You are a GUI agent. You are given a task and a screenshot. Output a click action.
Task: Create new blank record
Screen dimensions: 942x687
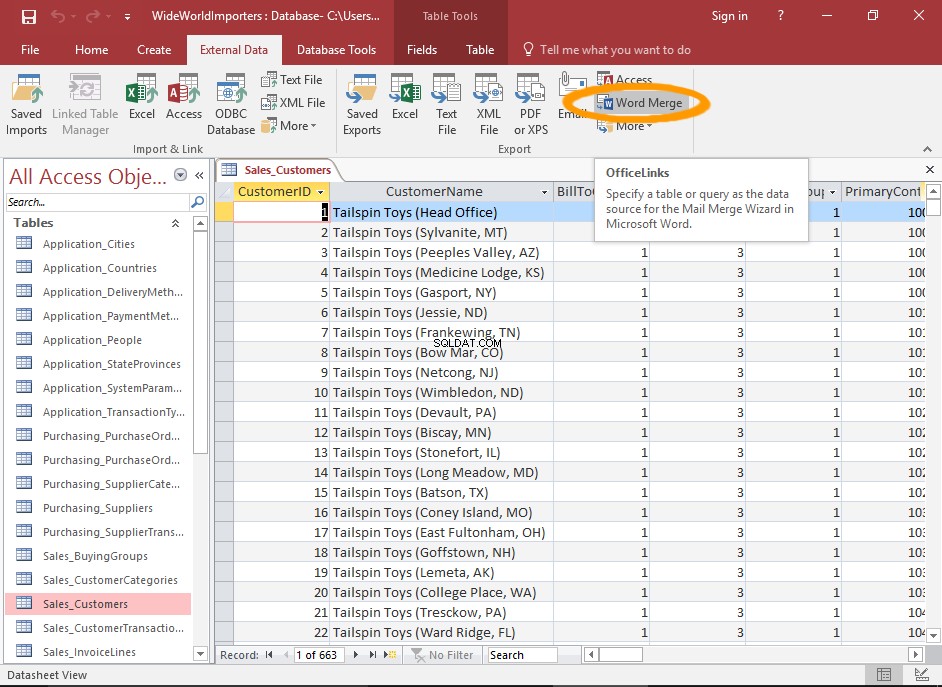[390, 655]
